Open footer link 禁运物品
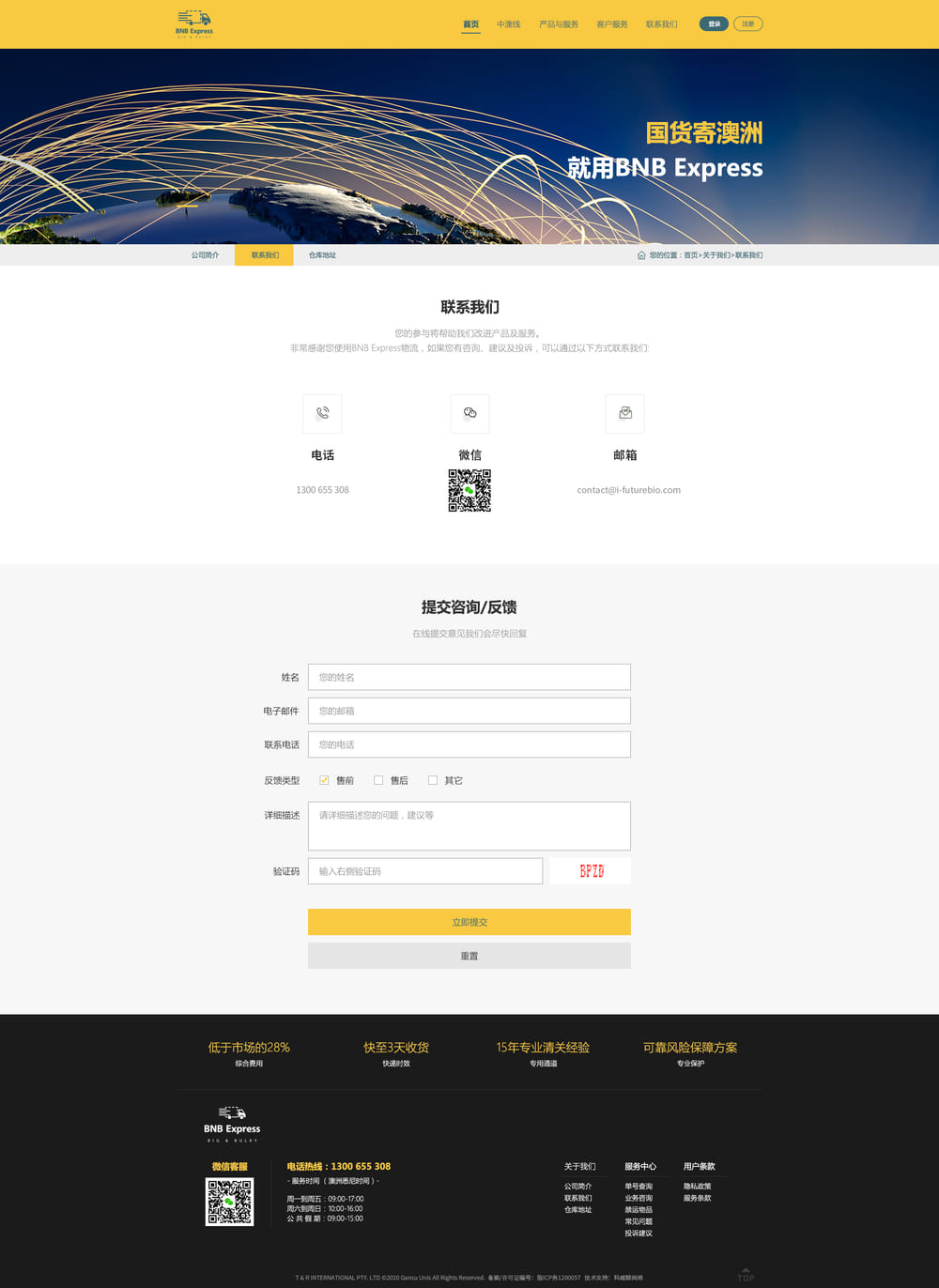939x1288 pixels. 639,1210
